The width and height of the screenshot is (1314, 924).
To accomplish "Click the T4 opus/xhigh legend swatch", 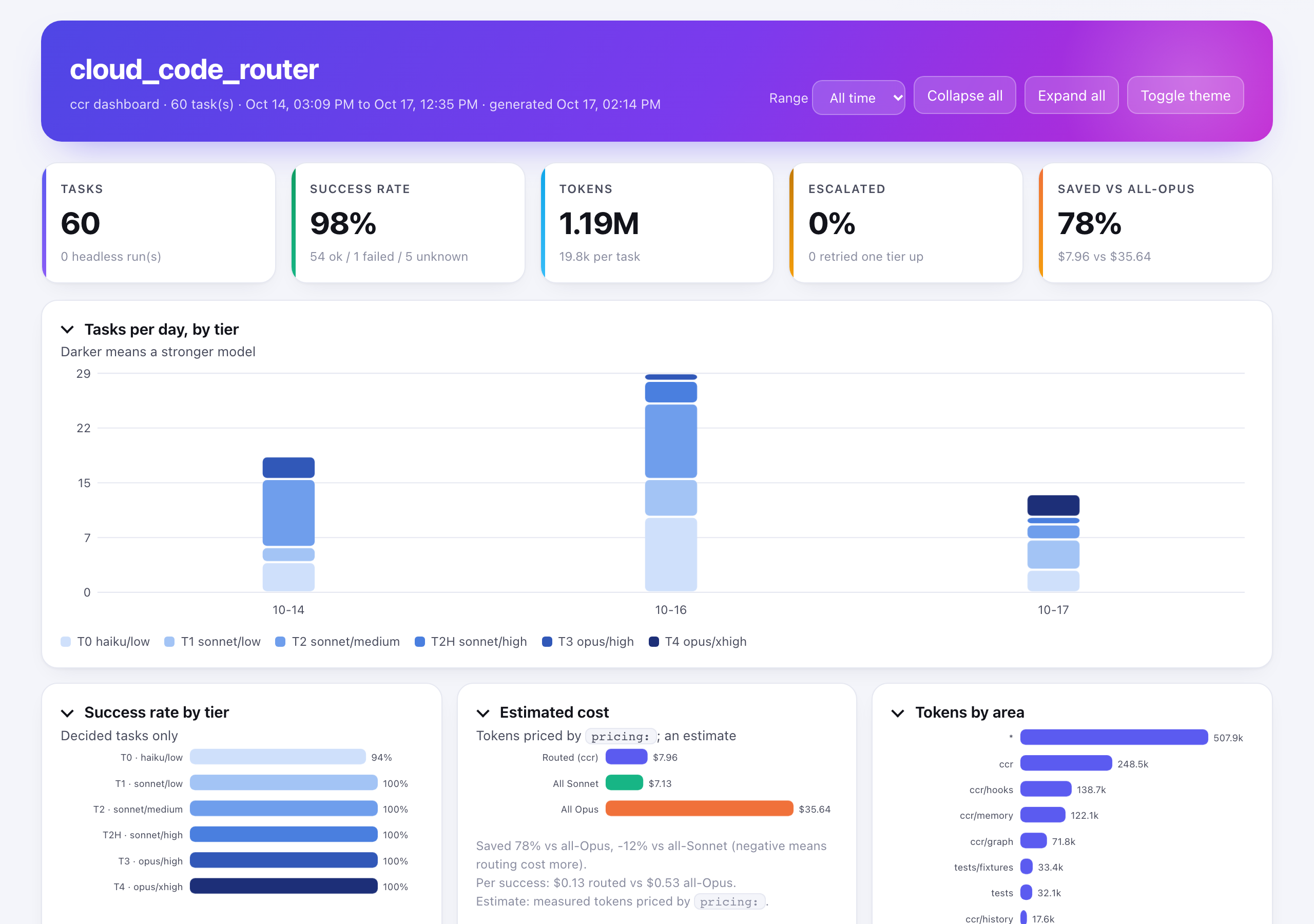I will tap(653, 641).
